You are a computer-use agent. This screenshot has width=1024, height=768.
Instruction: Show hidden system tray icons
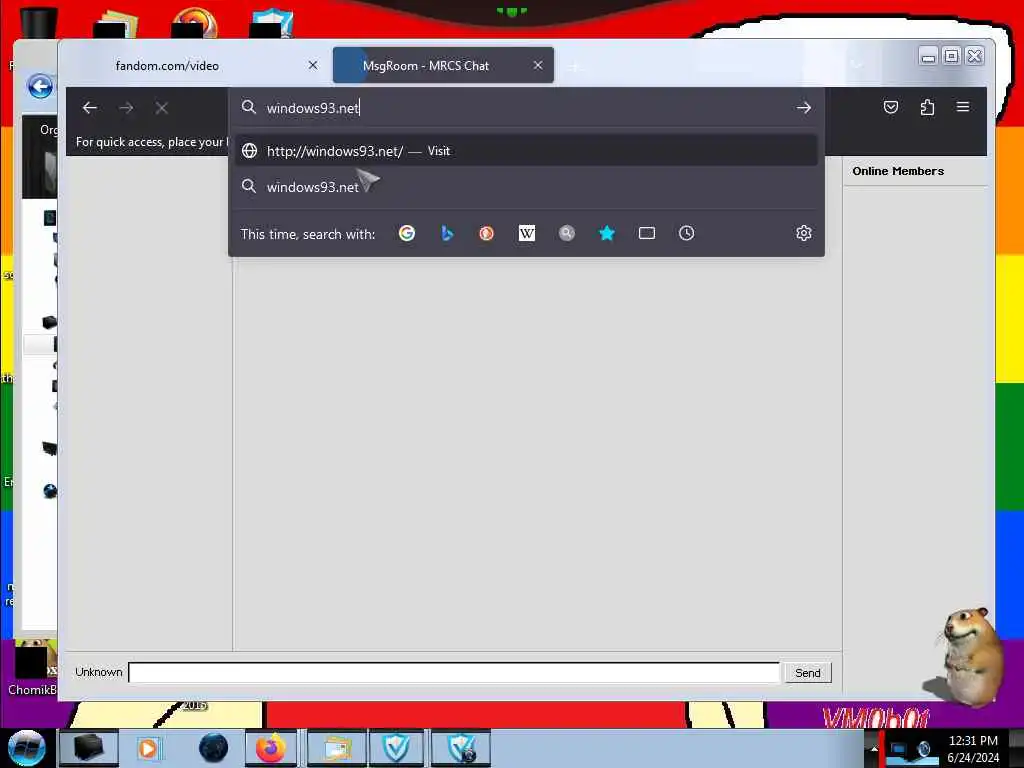[x=874, y=749]
